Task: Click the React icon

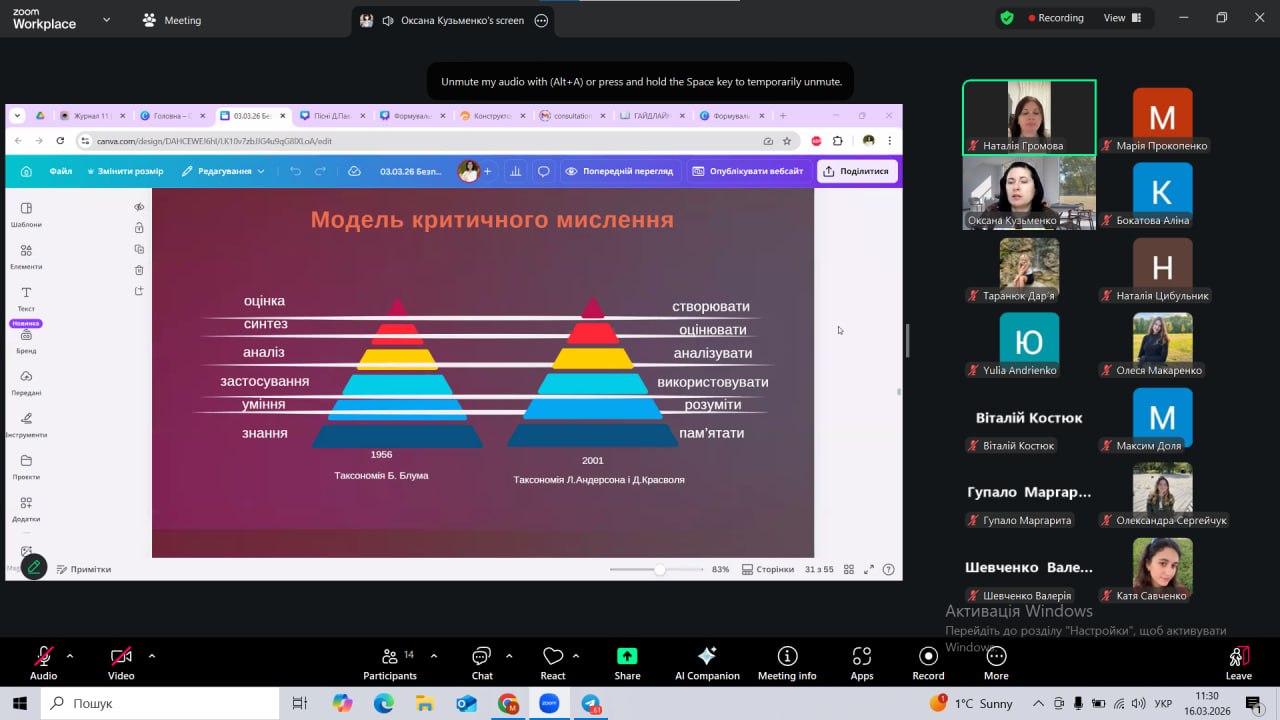Action: tap(553, 663)
